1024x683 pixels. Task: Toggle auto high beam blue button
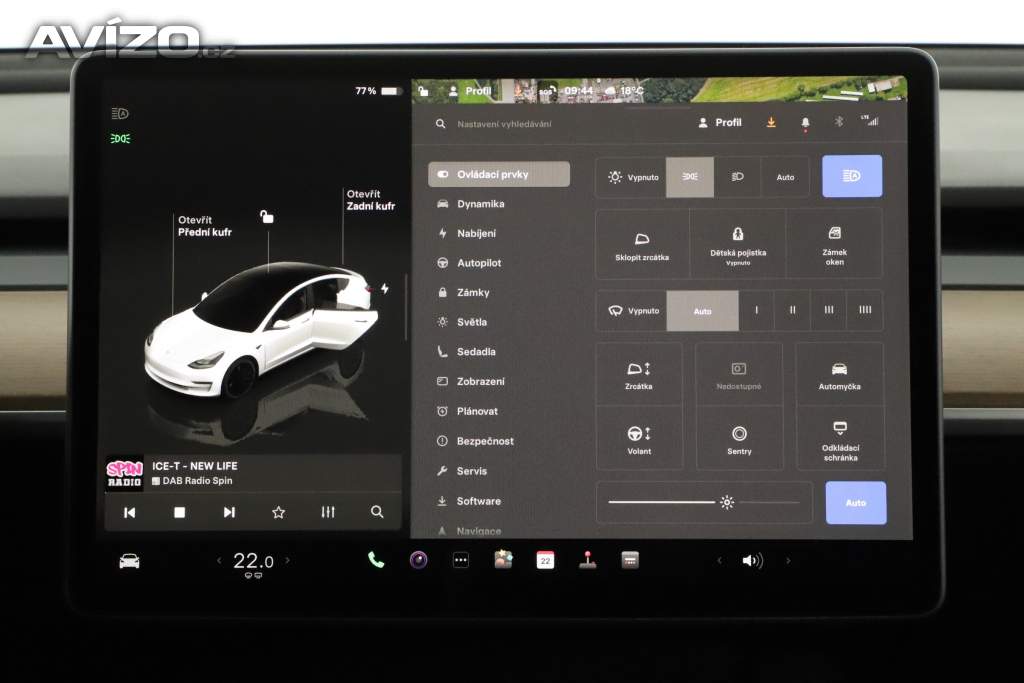point(852,176)
